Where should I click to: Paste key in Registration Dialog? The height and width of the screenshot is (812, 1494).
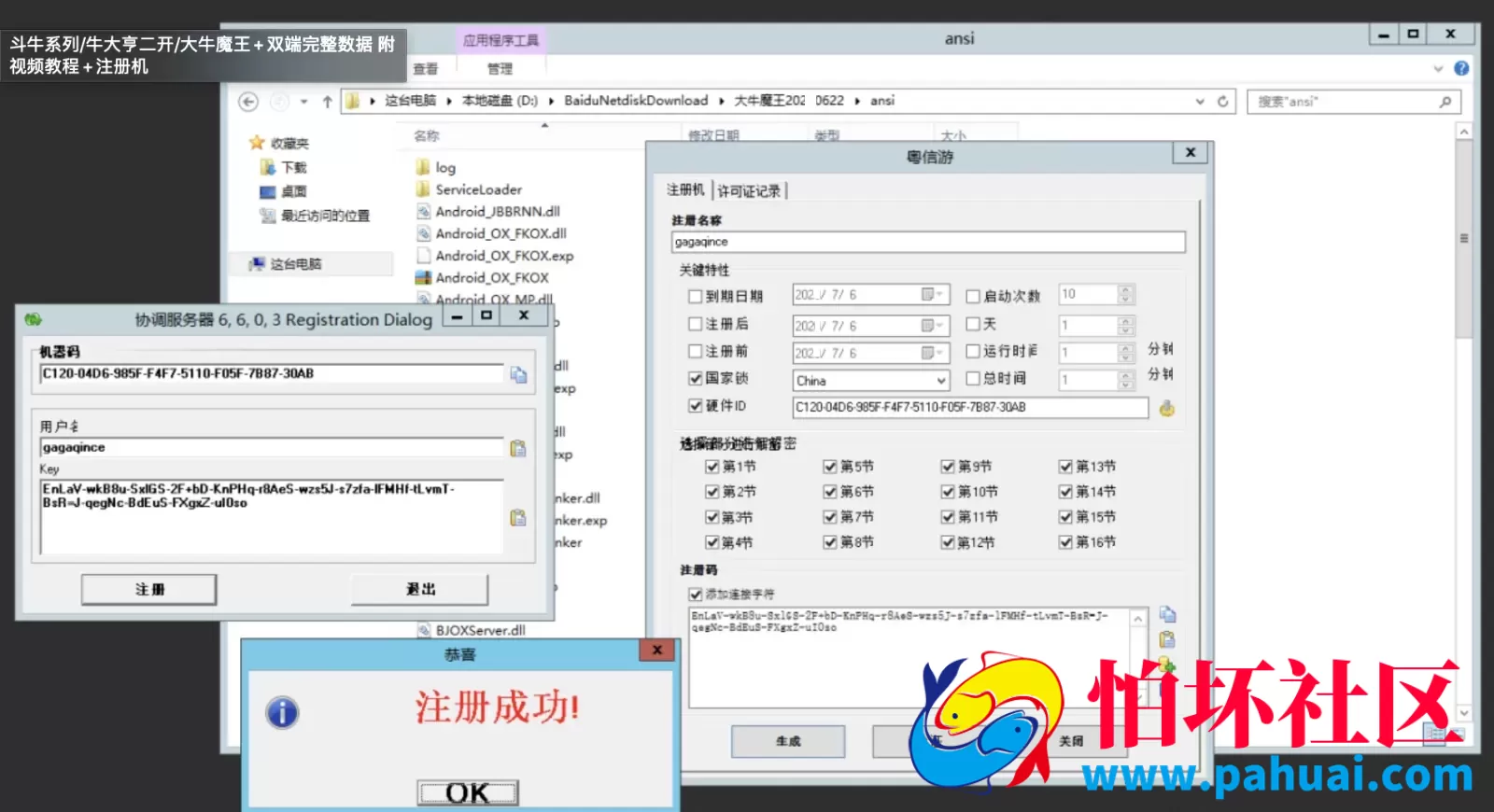pos(518,518)
